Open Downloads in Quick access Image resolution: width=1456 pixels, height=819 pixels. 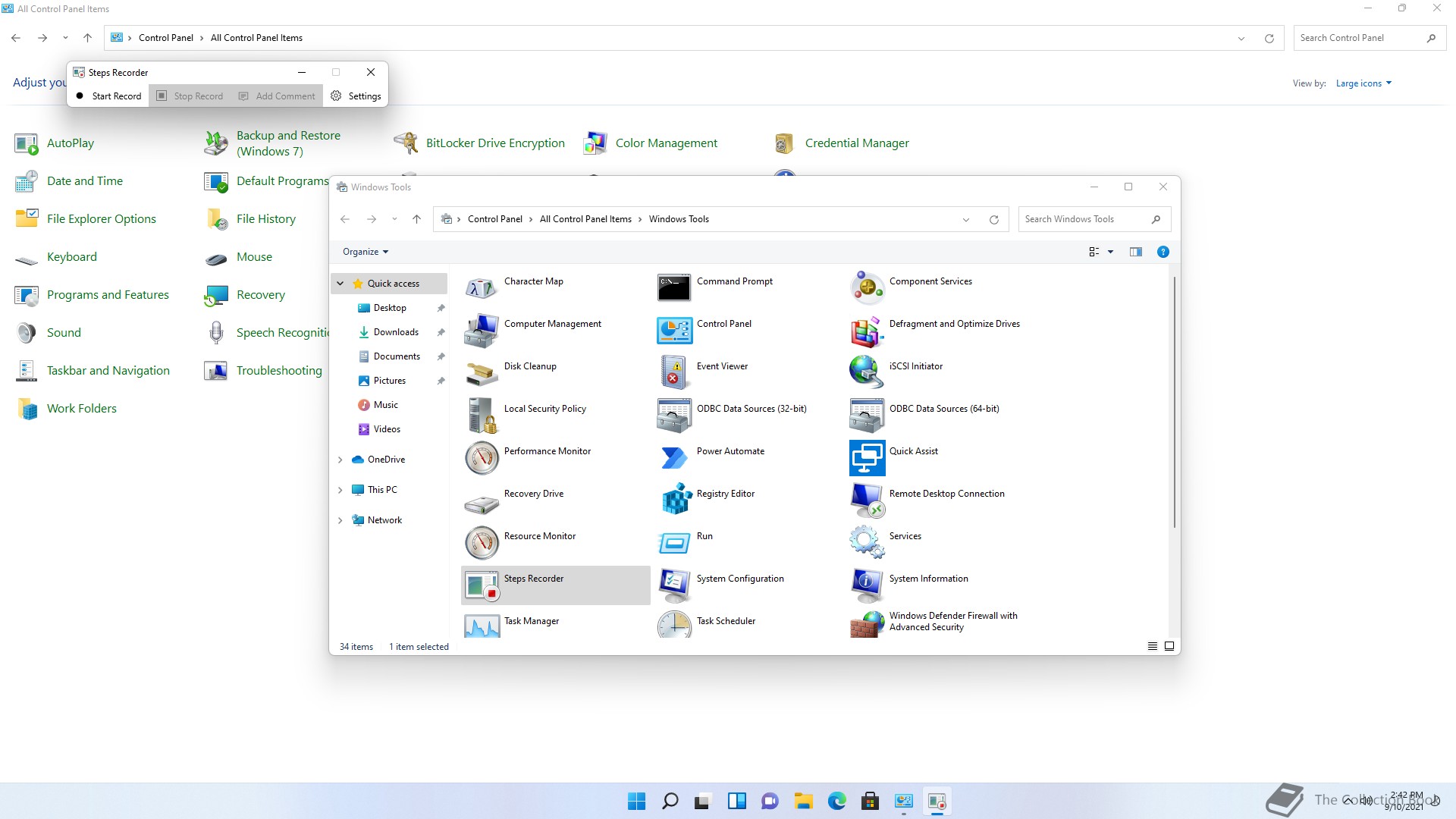click(396, 332)
